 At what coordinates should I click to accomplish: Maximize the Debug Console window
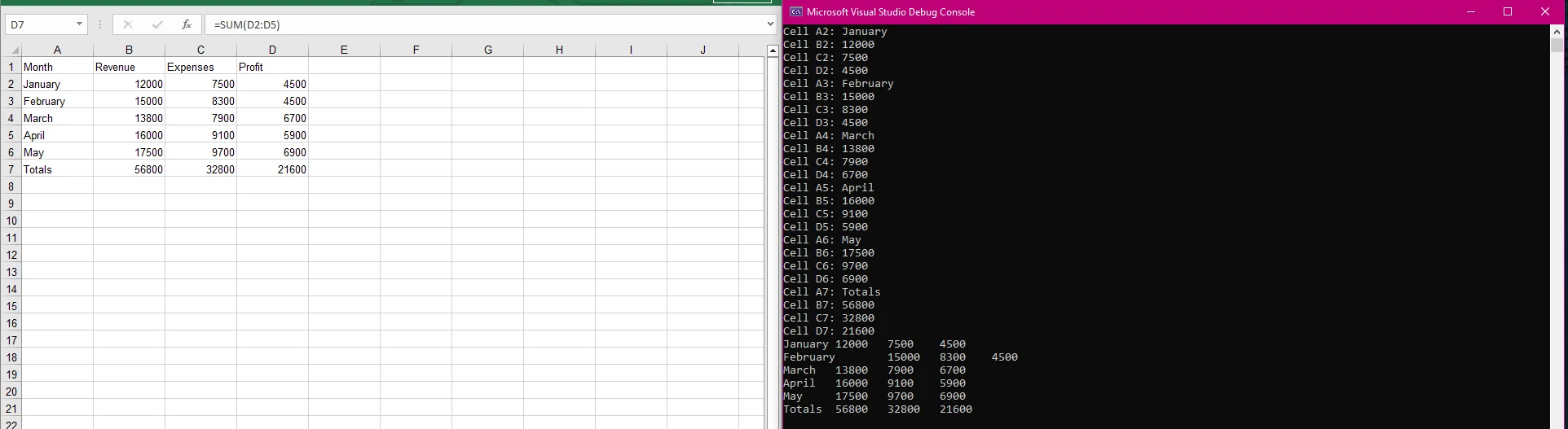pyautogui.click(x=1507, y=12)
